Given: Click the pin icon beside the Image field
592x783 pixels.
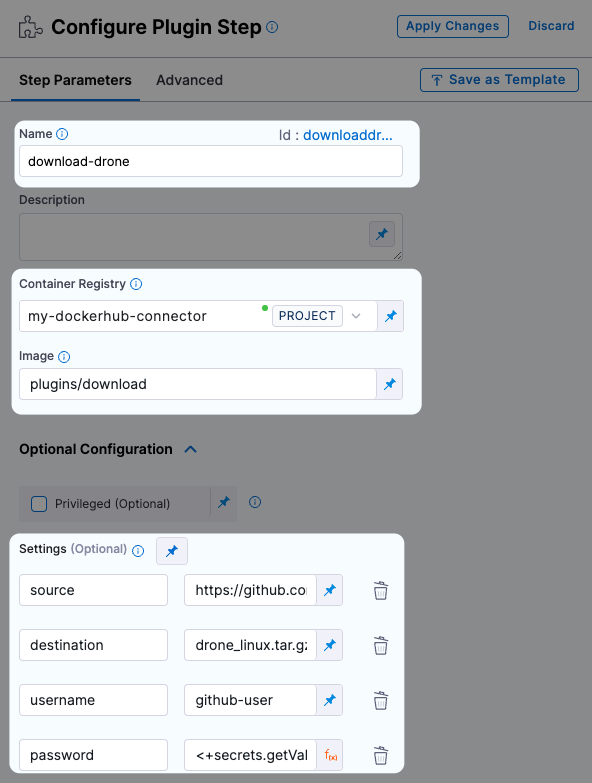Looking at the screenshot, I should pos(389,384).
